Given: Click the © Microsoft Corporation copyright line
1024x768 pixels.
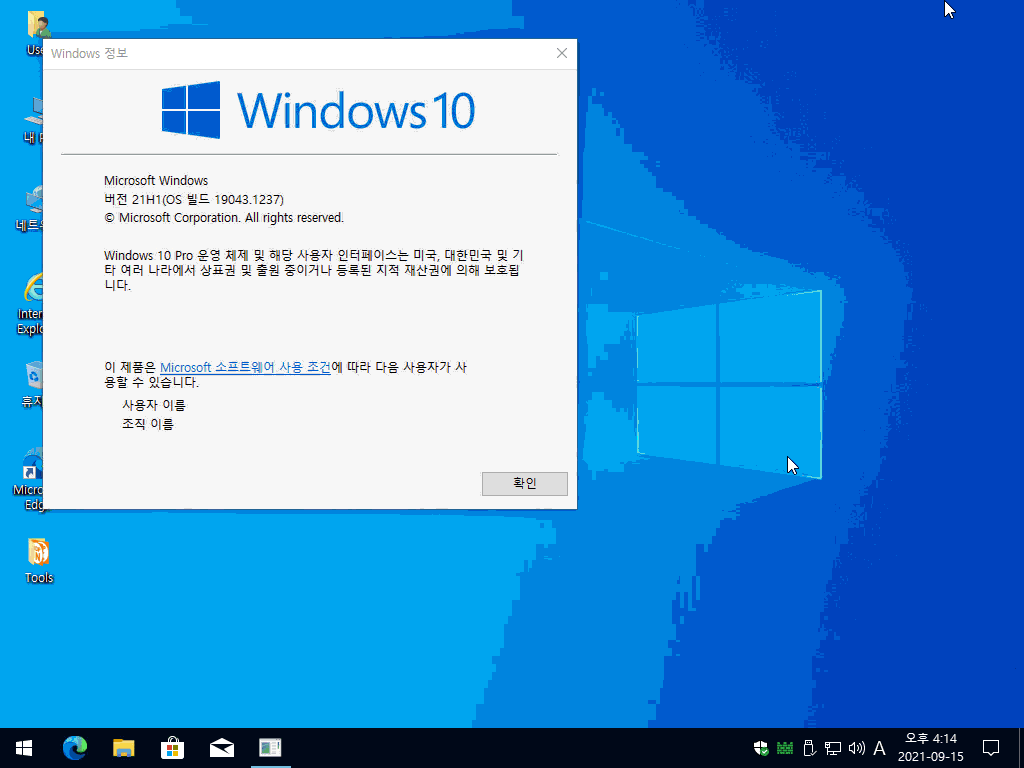Looking at the screenshot, I should [224, 217].
